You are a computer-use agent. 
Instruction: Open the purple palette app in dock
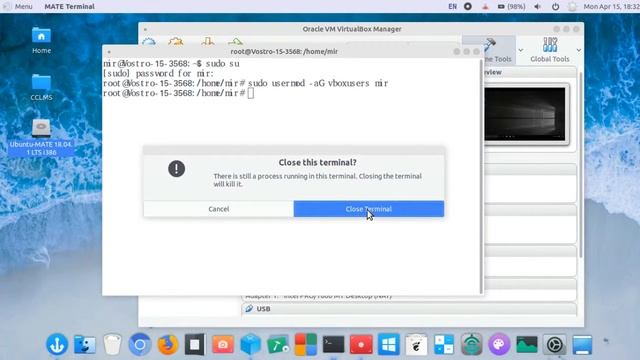[499, 344]
